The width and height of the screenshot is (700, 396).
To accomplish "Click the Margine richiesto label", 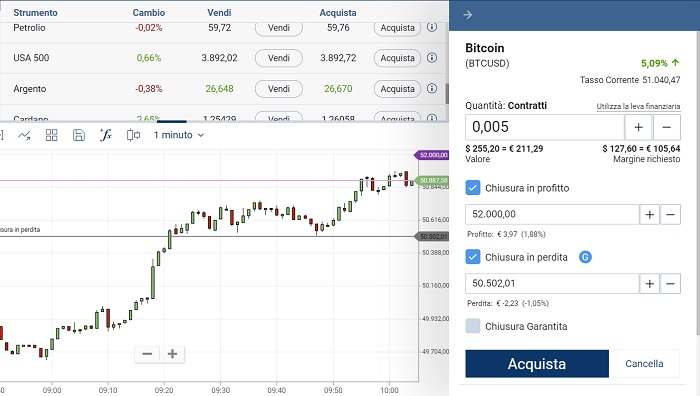I will click(646, 159).
